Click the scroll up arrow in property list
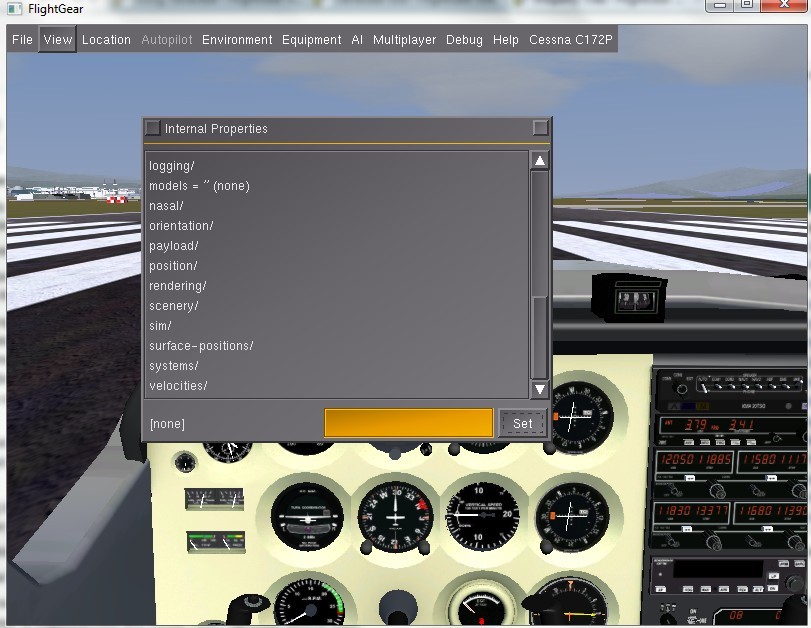The height and width of the screenshot is (628, 811). click(x=539, y=161)
